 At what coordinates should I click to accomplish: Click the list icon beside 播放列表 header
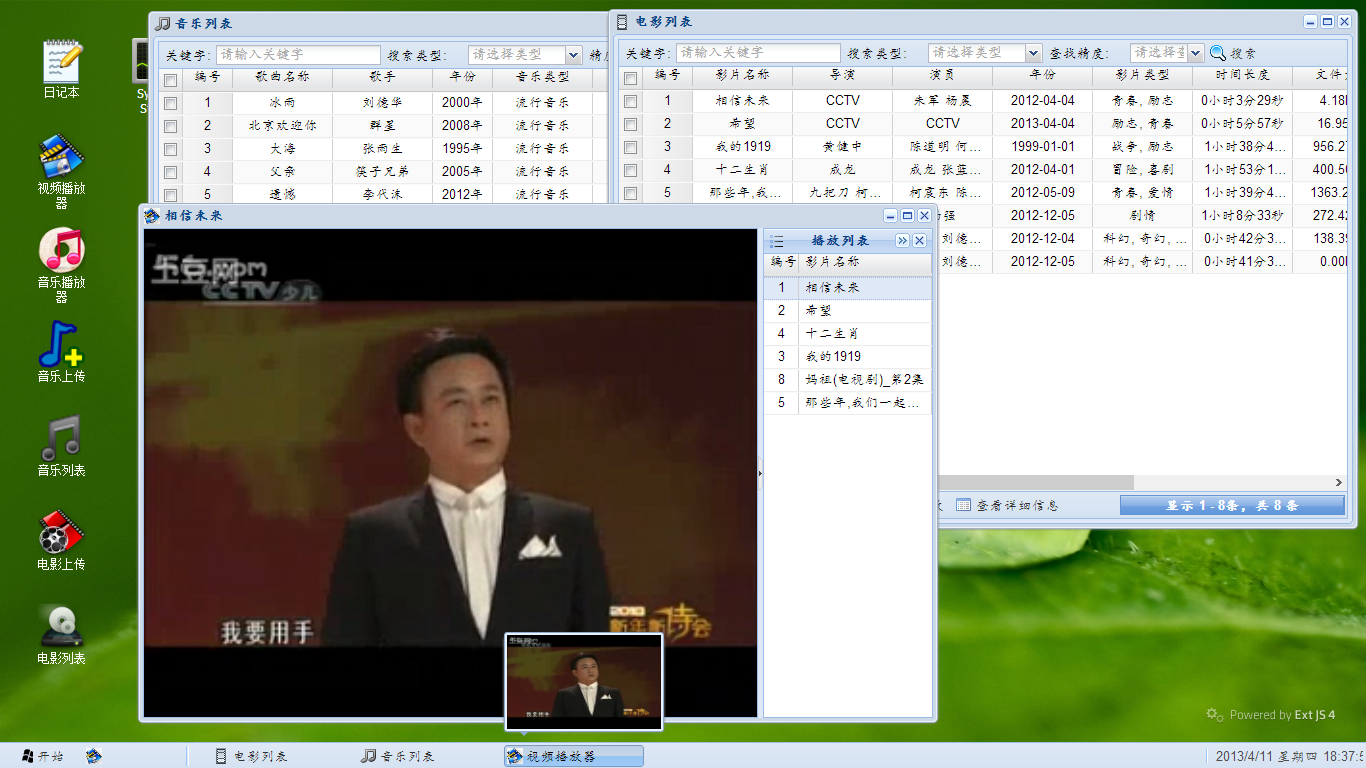click(777, 241)
